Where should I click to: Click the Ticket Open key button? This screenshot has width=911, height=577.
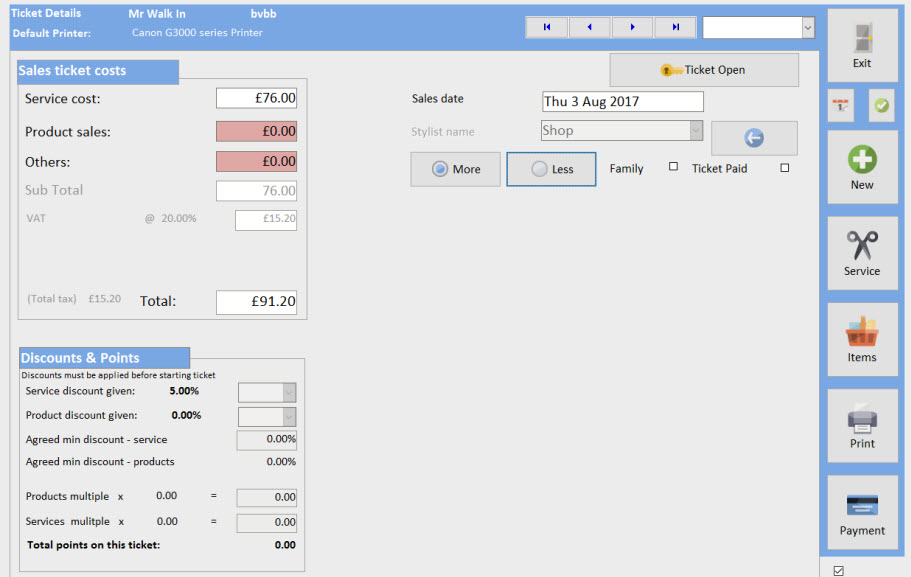704,70
